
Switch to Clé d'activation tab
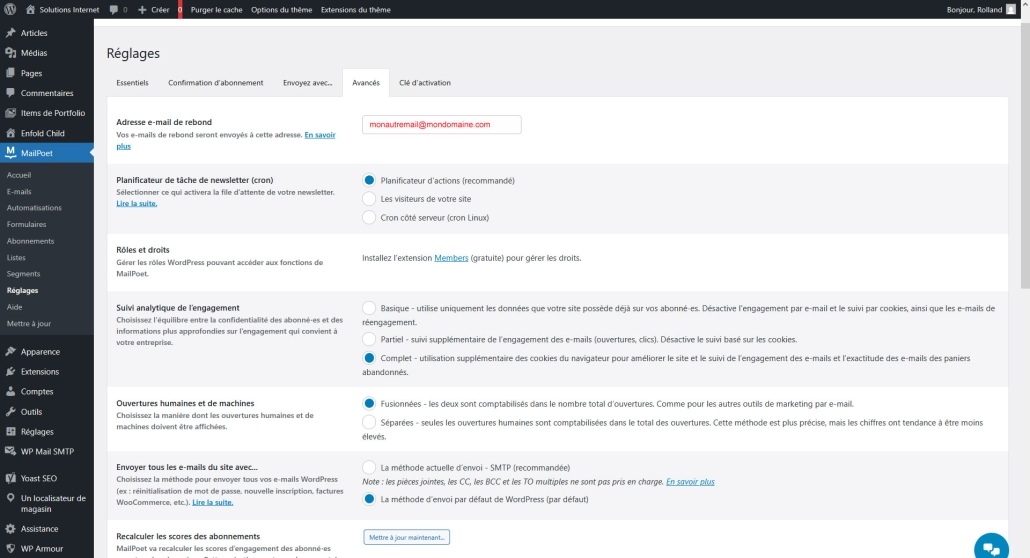[x=425, y=83]
